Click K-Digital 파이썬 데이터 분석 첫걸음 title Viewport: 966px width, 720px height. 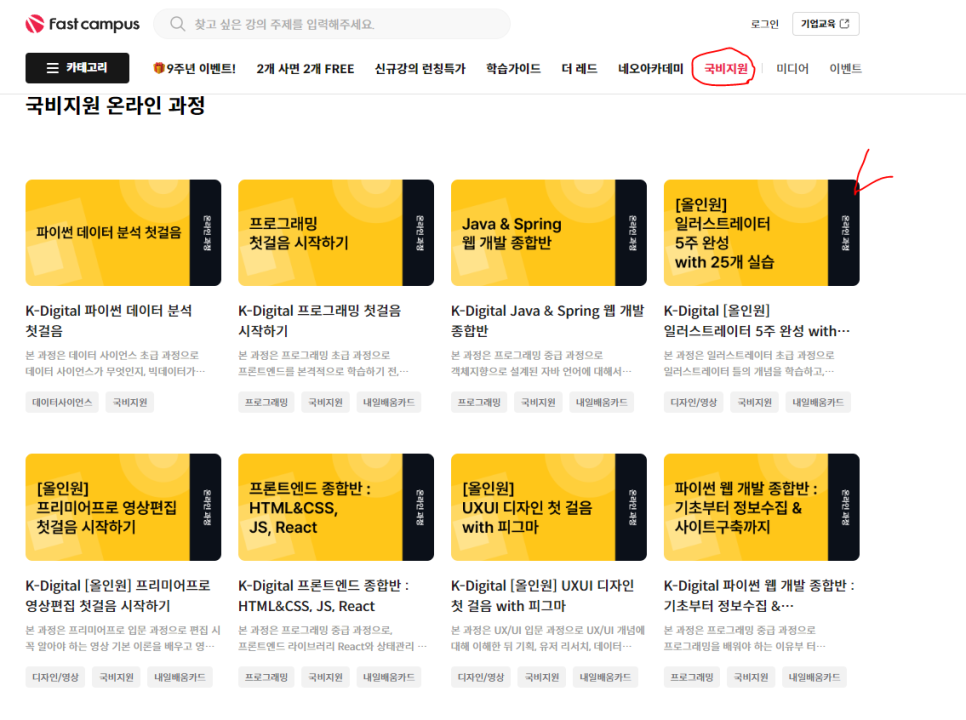point(108,320)
